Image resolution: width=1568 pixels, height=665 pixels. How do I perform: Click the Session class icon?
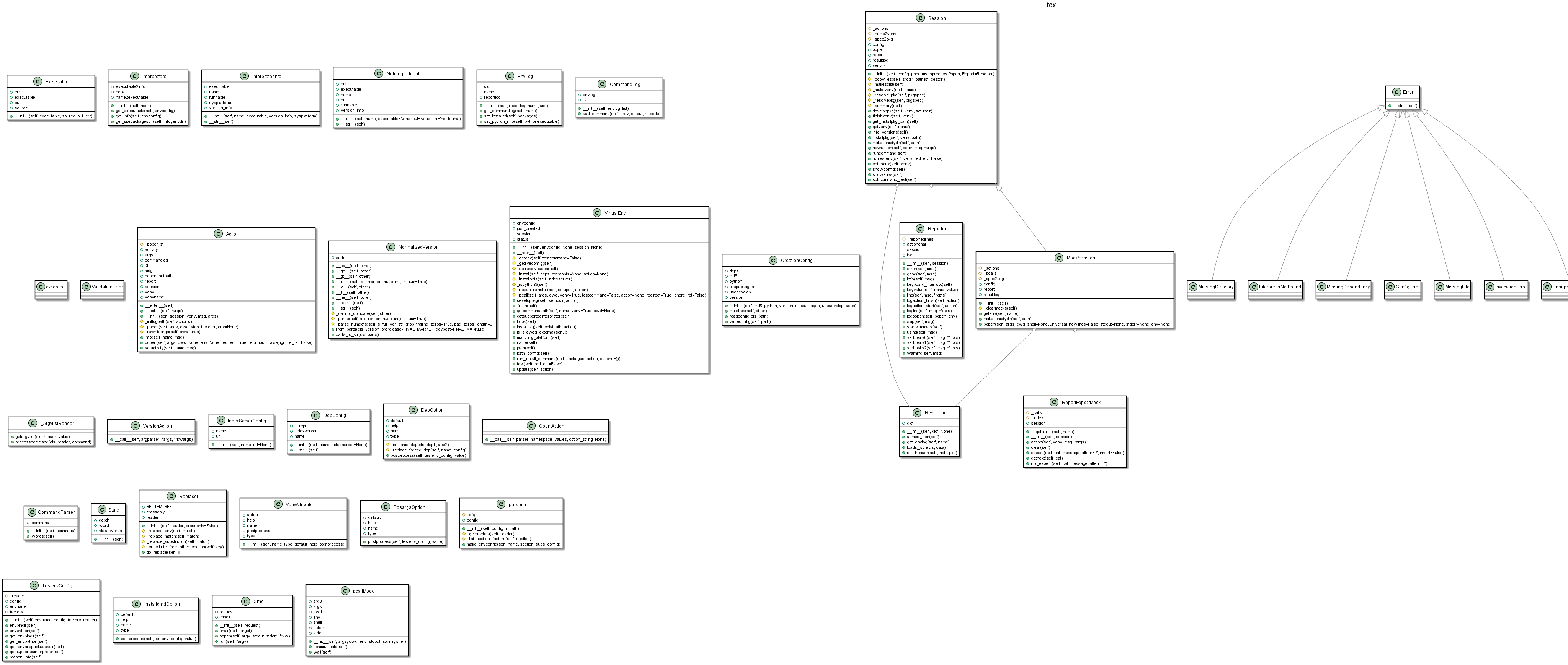coord(920,18)
